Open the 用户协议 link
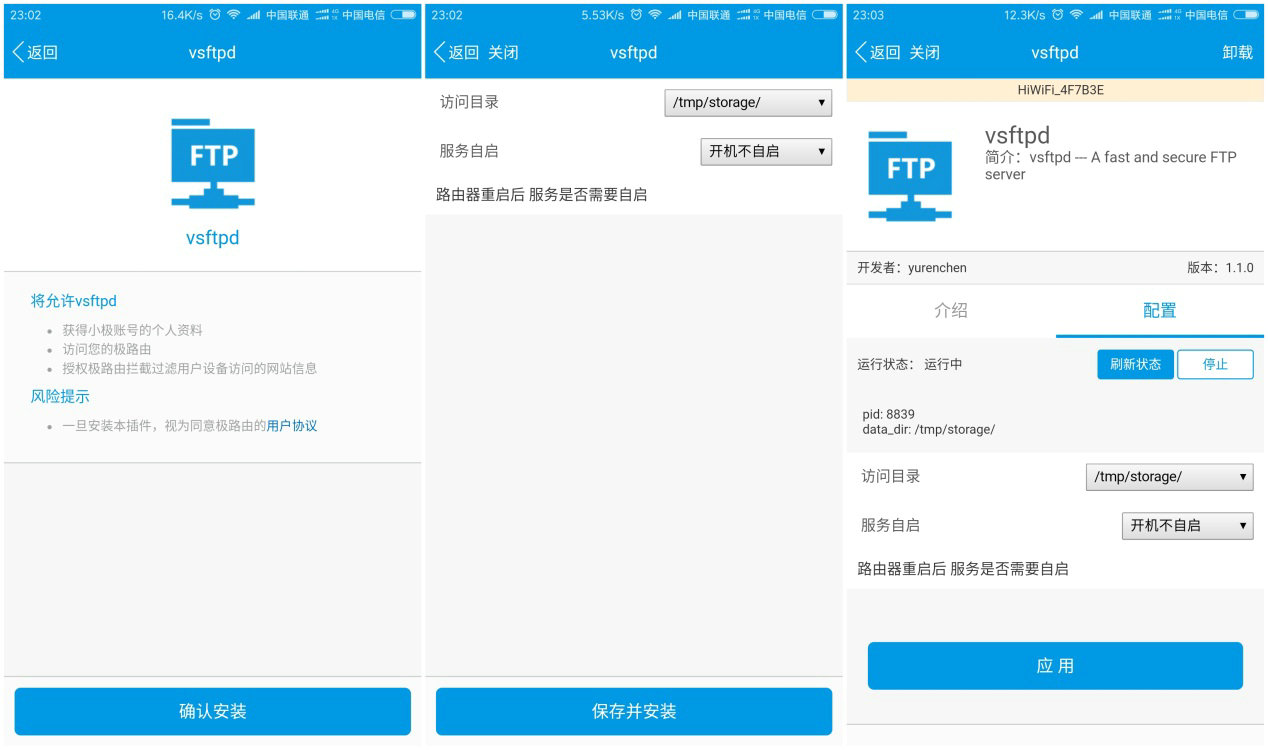The width and height of the screenshot is (1268, 750). 292,425
